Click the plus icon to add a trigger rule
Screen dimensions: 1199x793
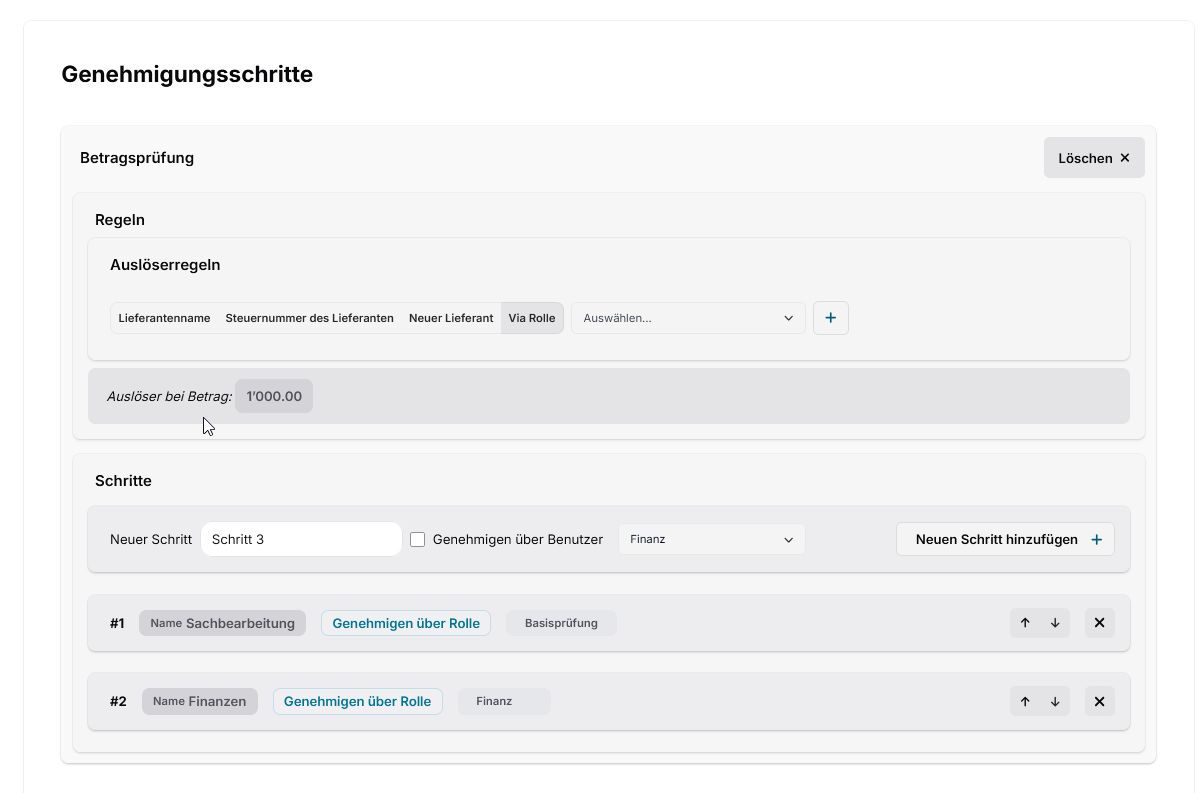click(x=830, y=318)
